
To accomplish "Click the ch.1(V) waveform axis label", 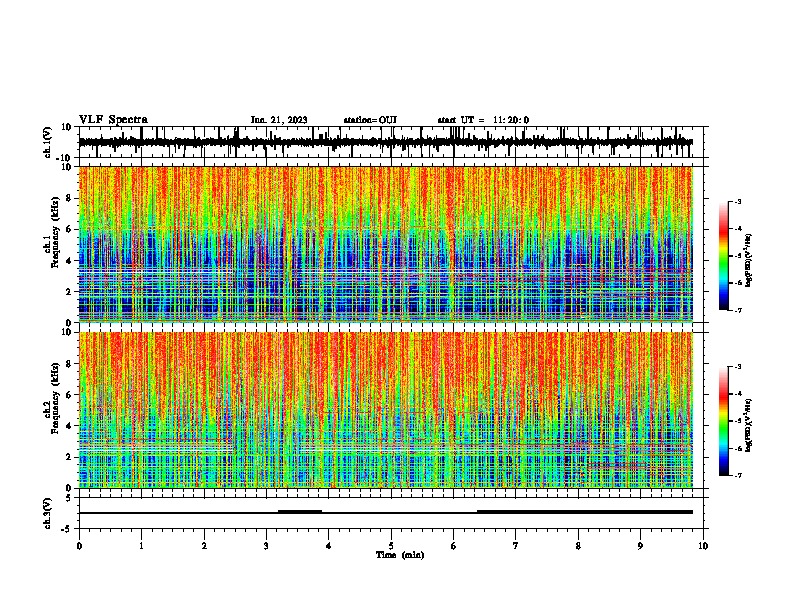I will tap(48, 142).
